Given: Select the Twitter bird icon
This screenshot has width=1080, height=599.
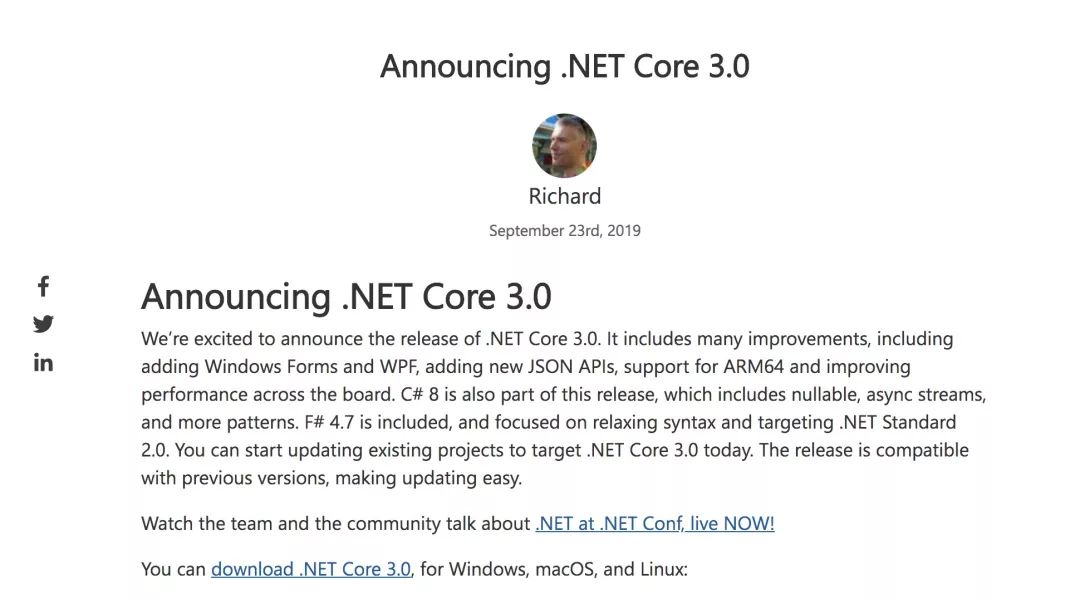Looking at the screenshot, I should (43, 324).
